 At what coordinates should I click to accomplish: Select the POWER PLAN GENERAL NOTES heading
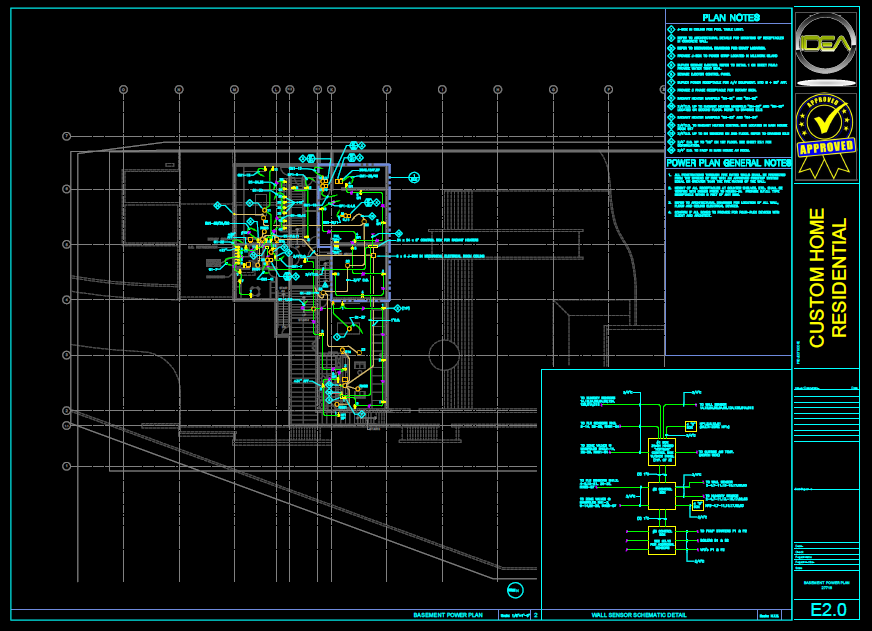pos(729,163)
